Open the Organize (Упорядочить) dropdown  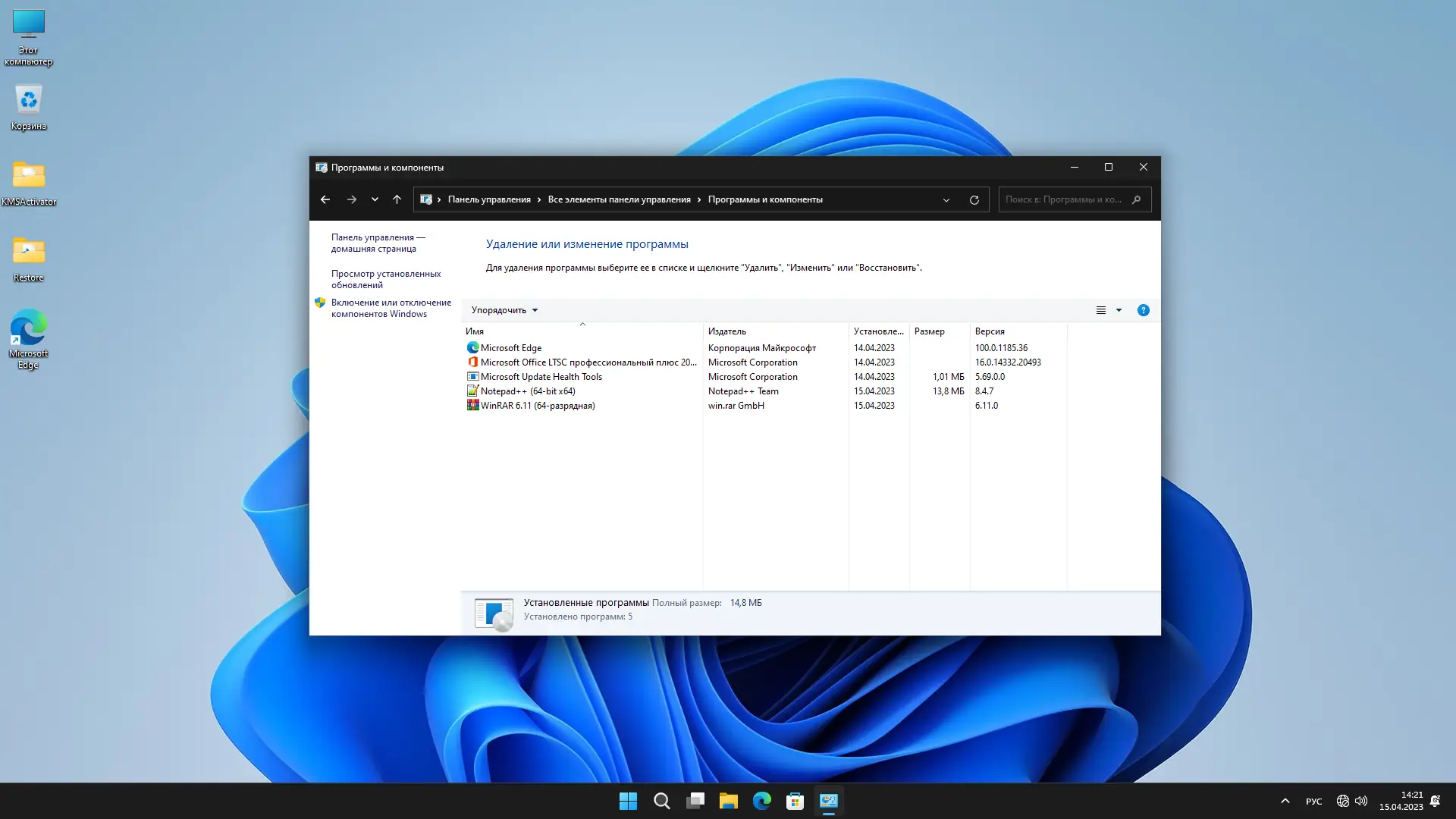point(504,310)
